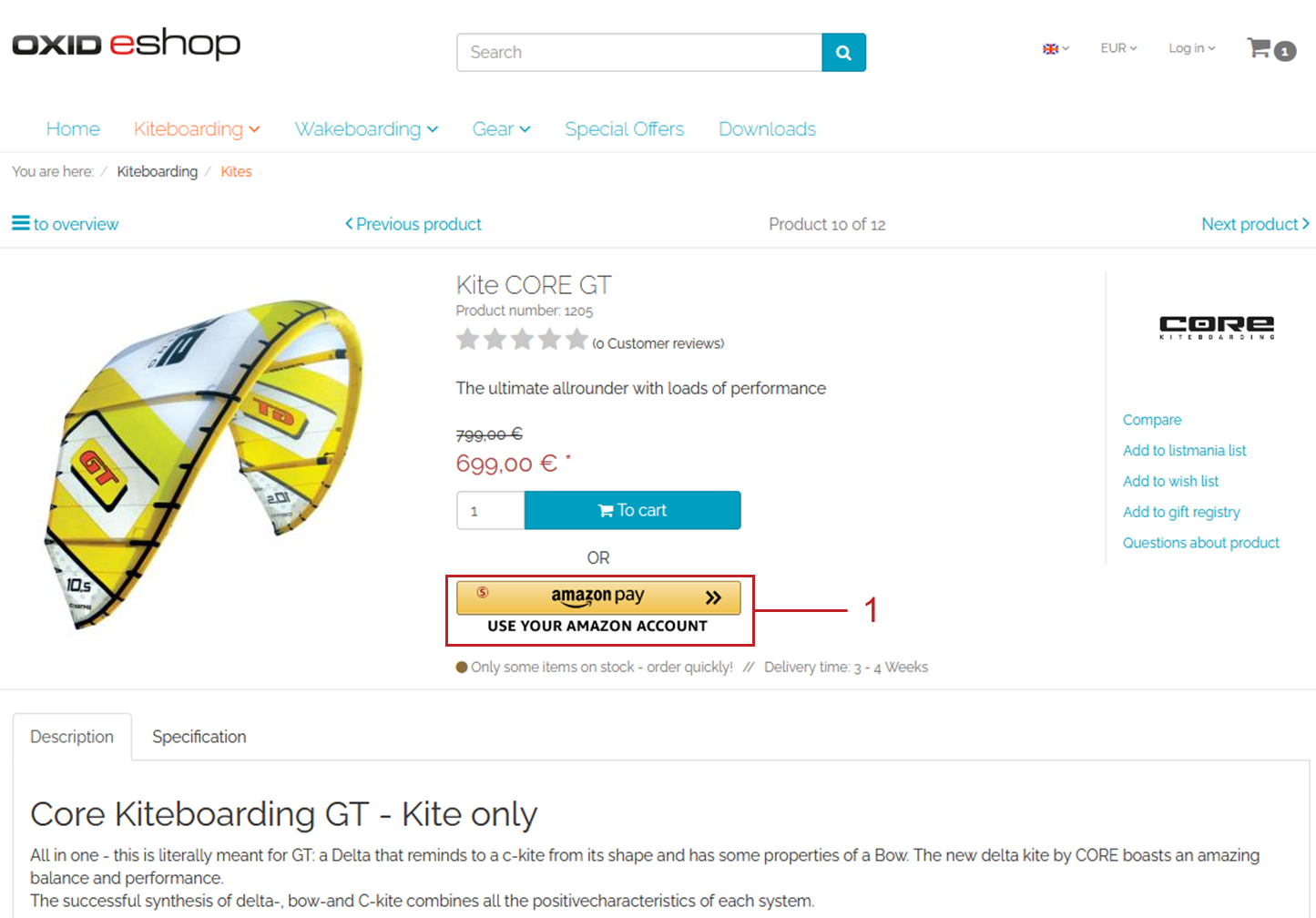Click the CORE Kiteboarding brand logo
Viewport: 1316px width, 918px height.
tap(1216, 327)
